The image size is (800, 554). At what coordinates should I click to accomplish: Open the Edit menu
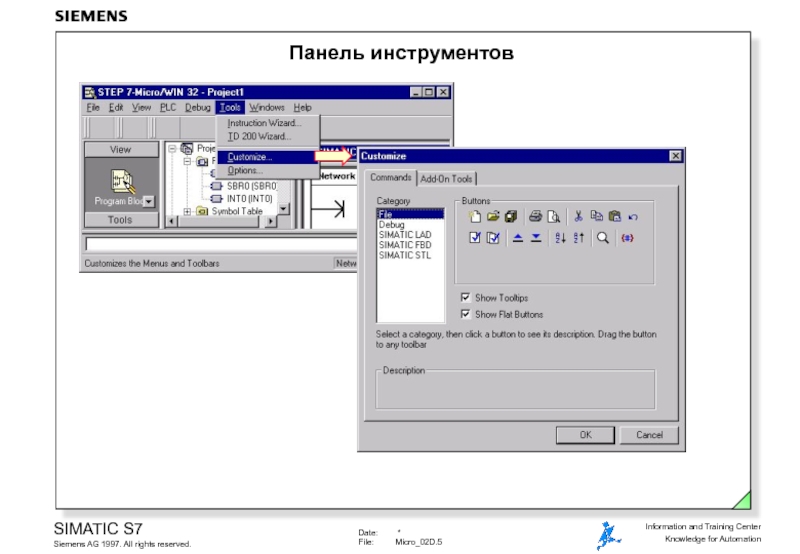point(116,107)
